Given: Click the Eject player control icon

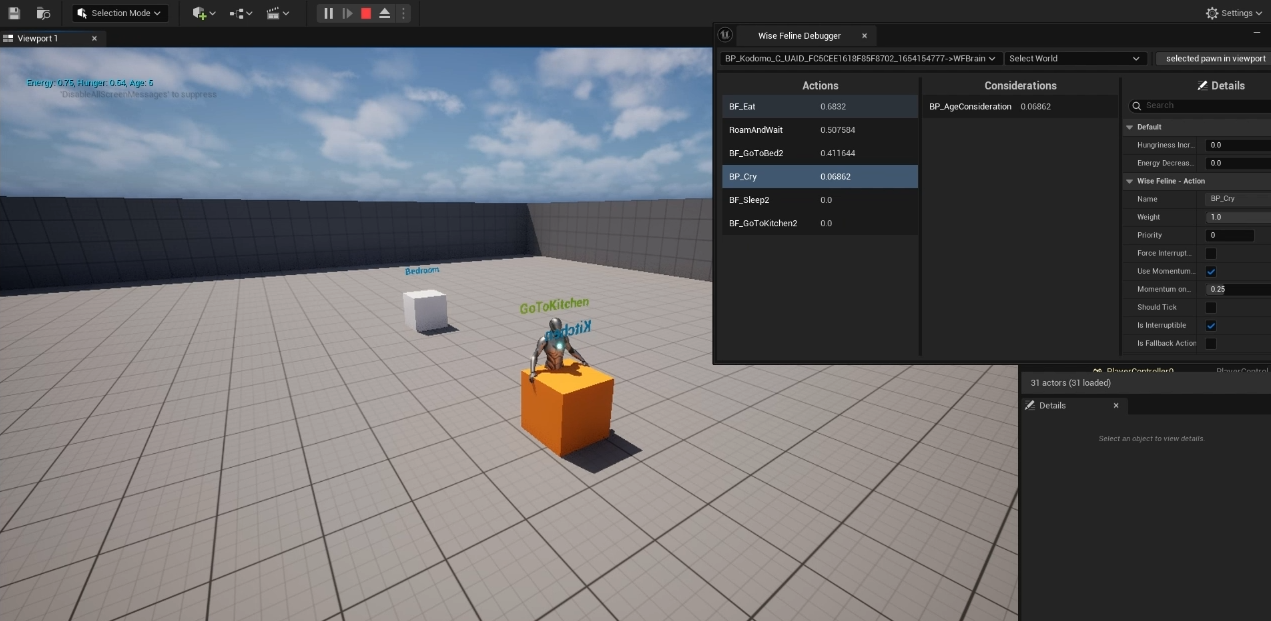Looking at the screenshot, I should (x=384, y=13).
